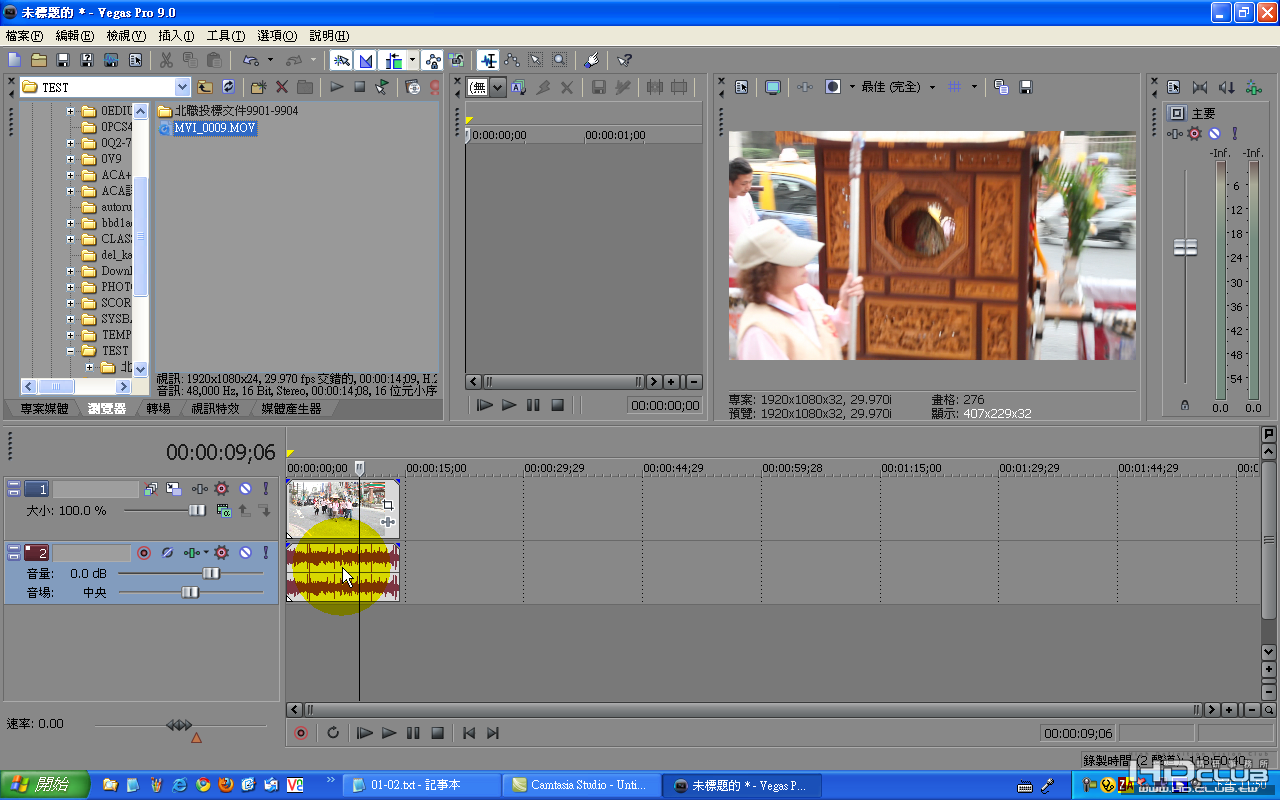Invert phase on audio track 2
This screenshot has height=800, width=1280.
point(168,552)
